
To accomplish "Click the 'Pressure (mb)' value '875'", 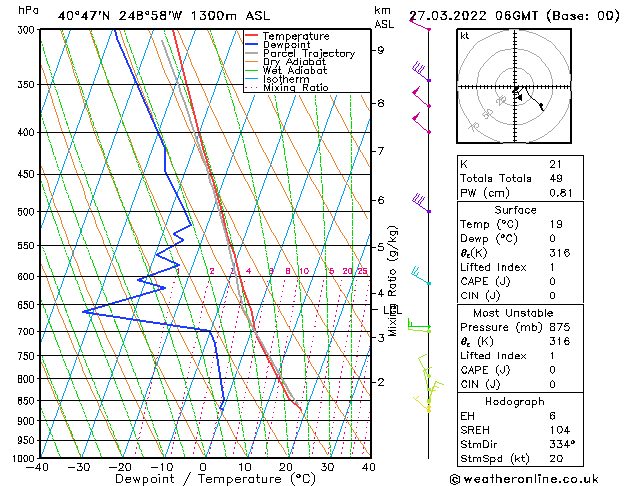I will pyautogui.click(x=560, y=327).
